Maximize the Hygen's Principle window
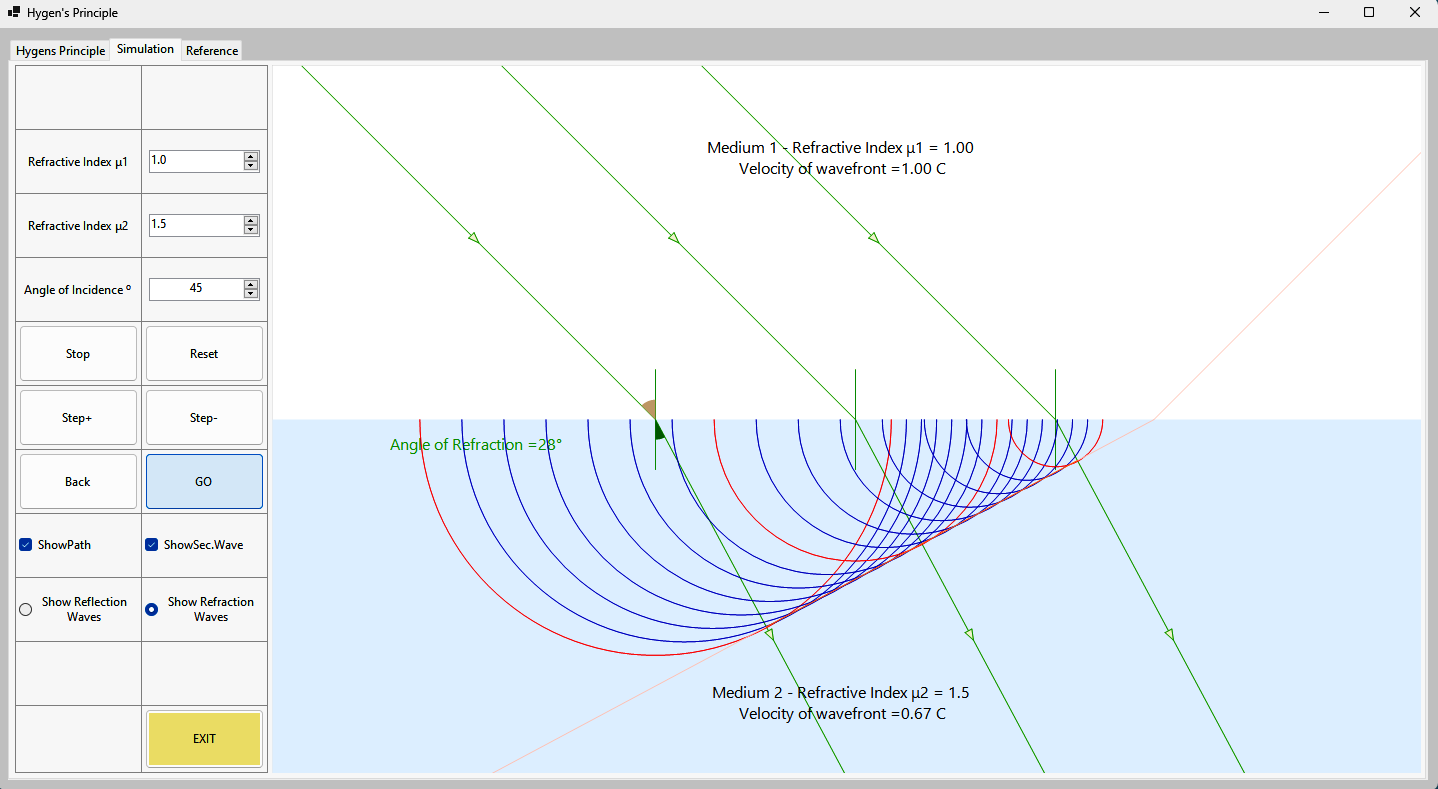 (1369, 13)
